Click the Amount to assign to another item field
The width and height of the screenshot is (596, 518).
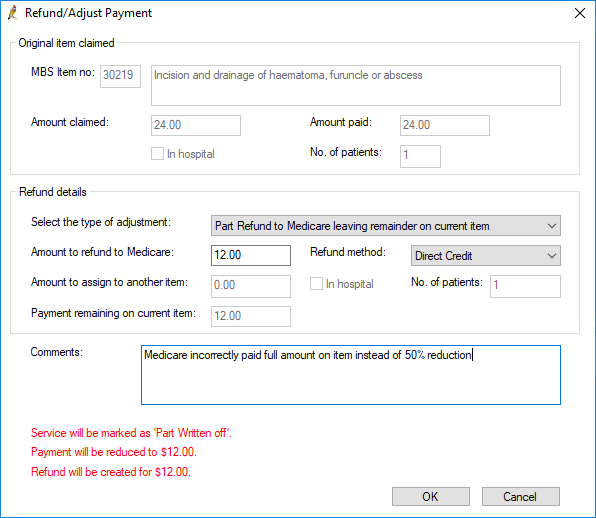pyautogui.click(x=251, y=286)
